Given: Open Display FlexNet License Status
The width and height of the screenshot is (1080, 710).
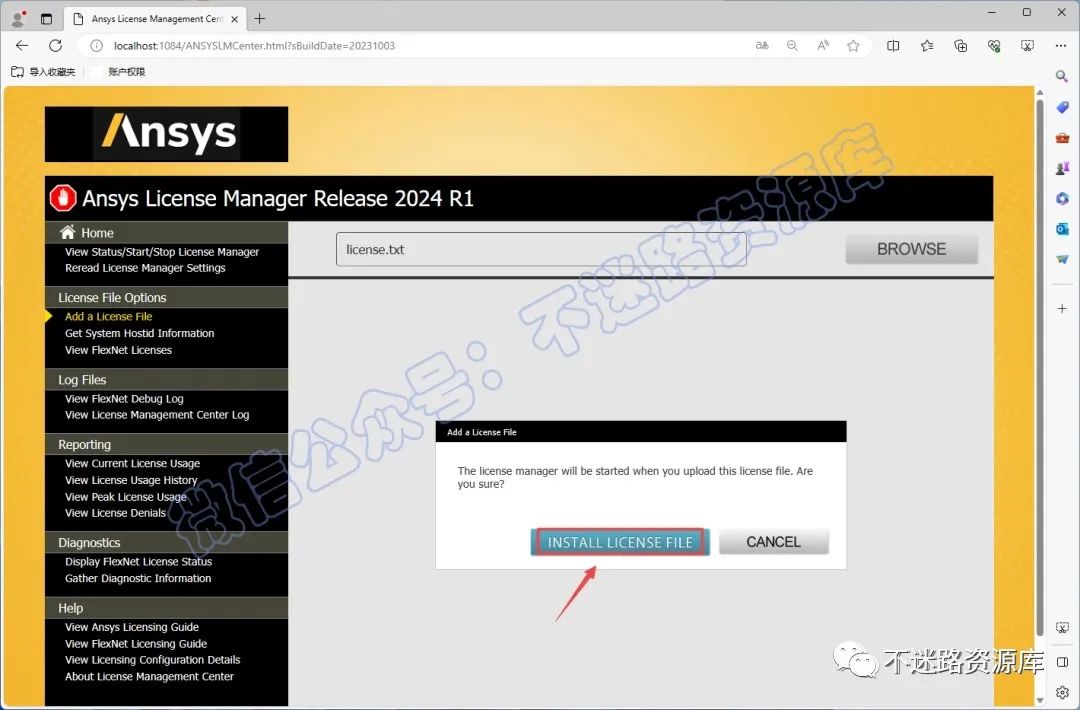Looking at the screenshot, I should pyautogui.click(x=138, y=562).
